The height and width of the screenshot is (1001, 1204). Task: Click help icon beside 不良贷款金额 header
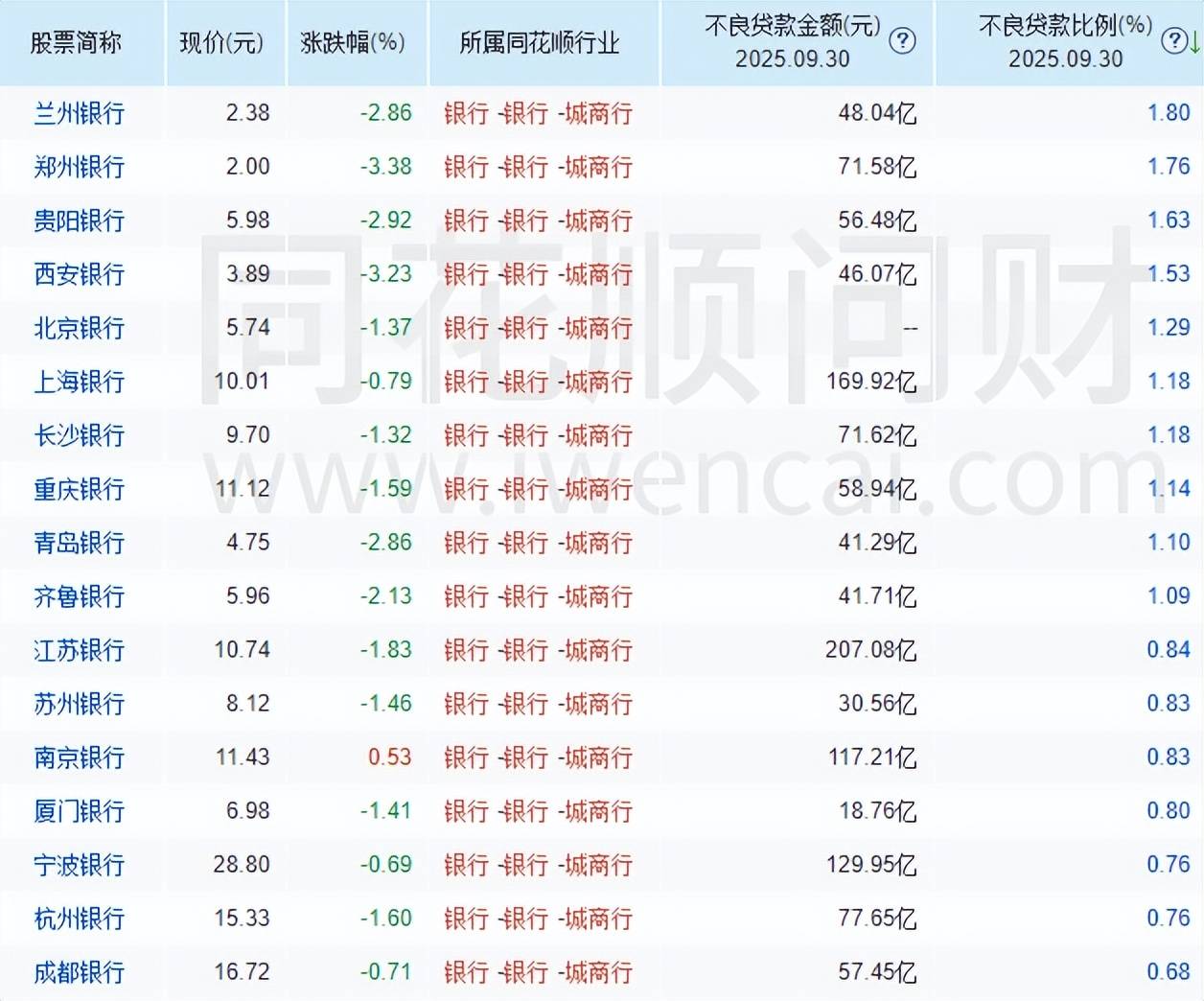pos(902,41)
